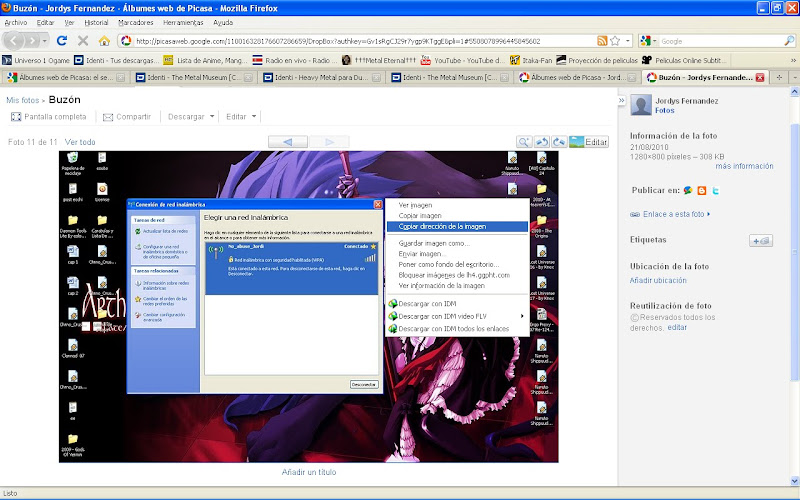Collapse the sidebar with the » arrow

(x=621, y=101)
